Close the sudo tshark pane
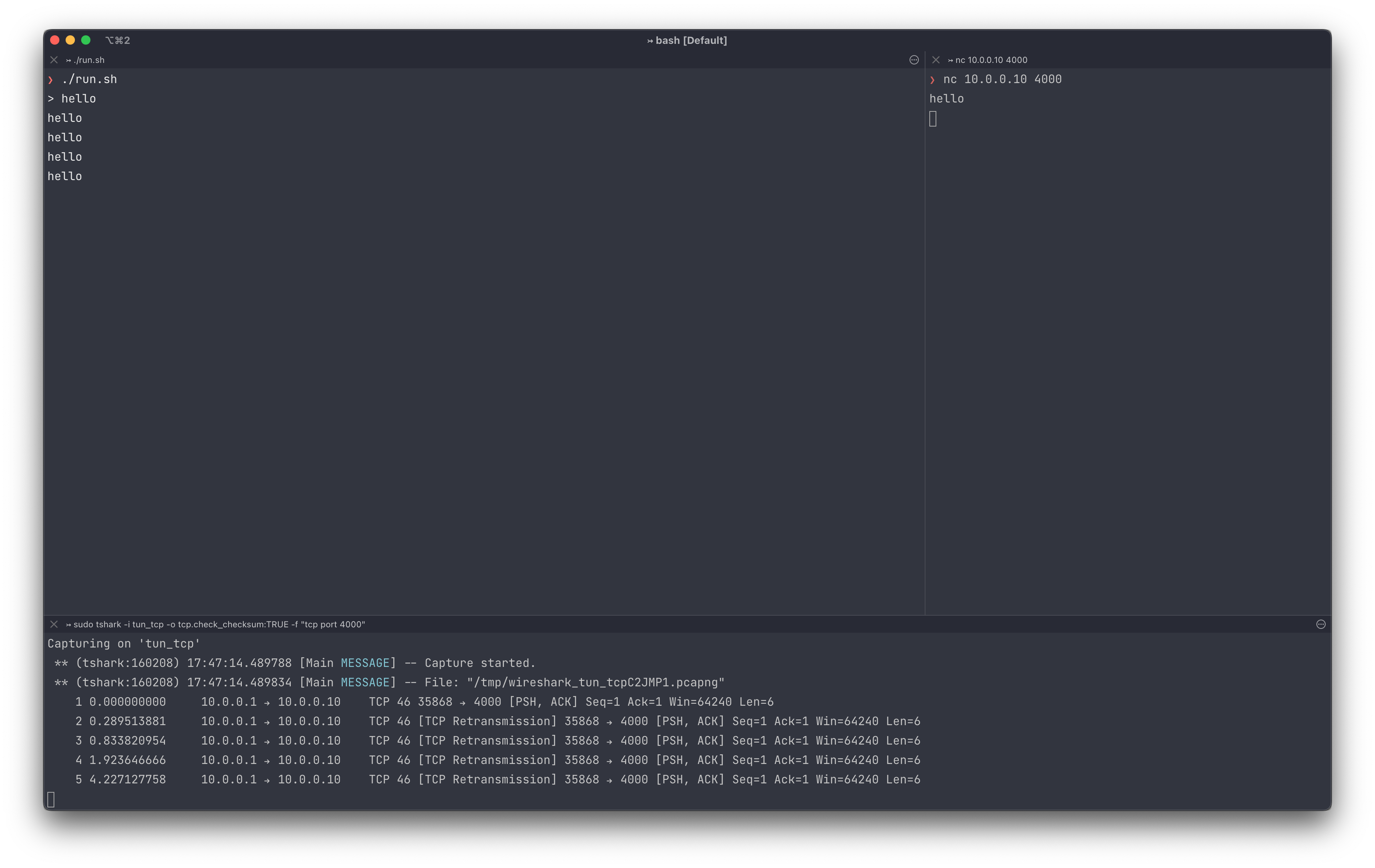Screen dimensions: 1375x868 (x=54, y=624)
